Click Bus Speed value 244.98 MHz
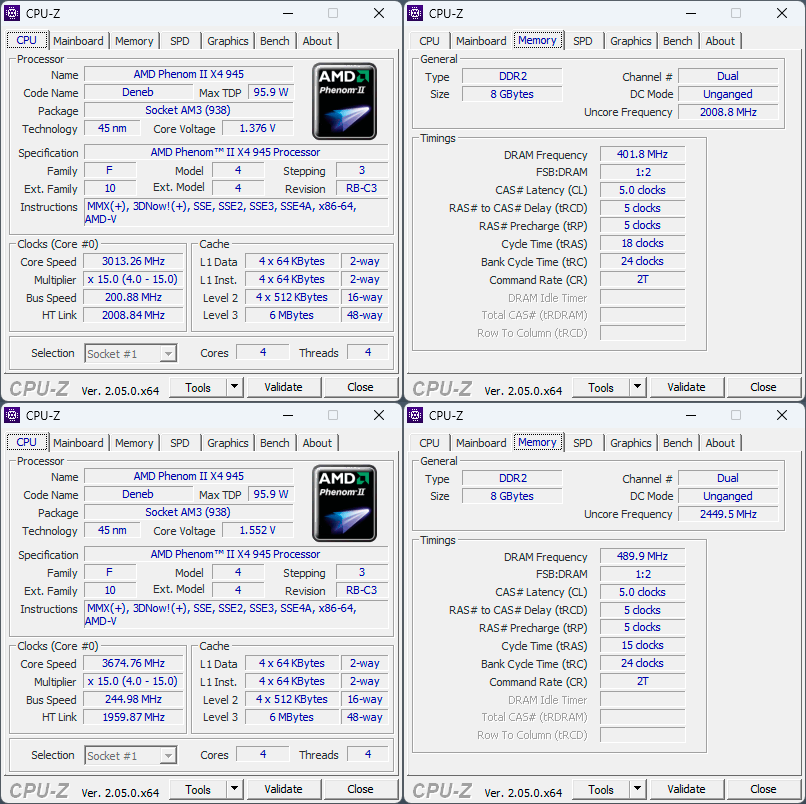This screenshot has height=804, width=806. point(133,699)
